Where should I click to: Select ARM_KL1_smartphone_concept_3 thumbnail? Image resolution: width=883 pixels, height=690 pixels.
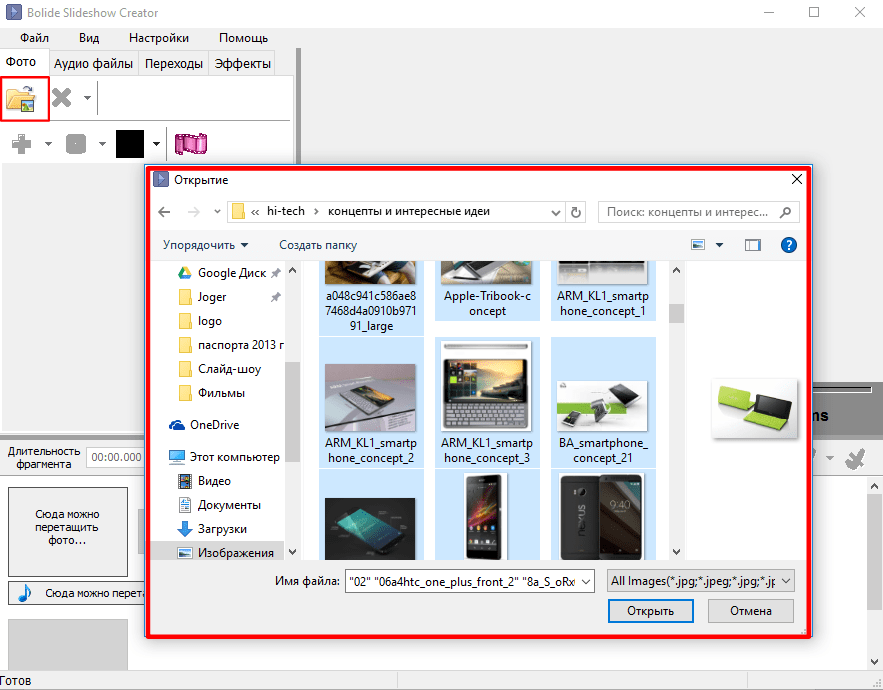click(x=487, y=402)
